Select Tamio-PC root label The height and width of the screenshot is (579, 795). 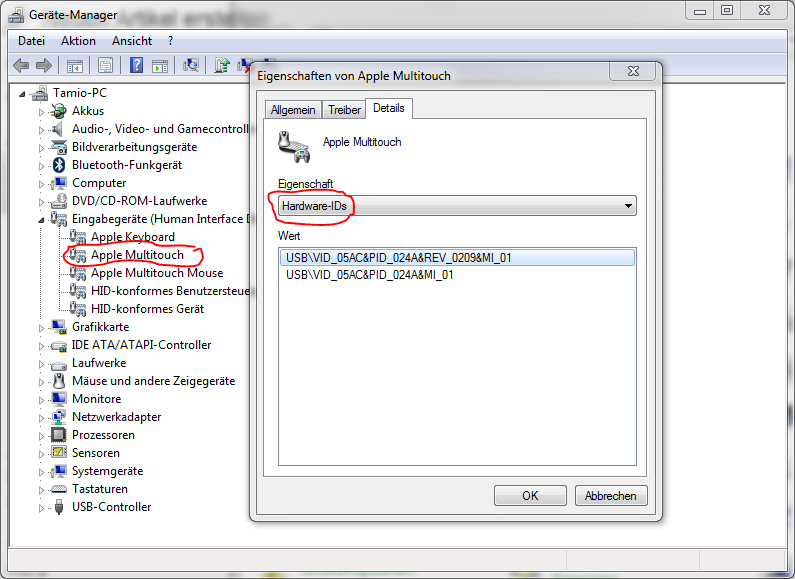pyautogui.click(x=80, y=93)
